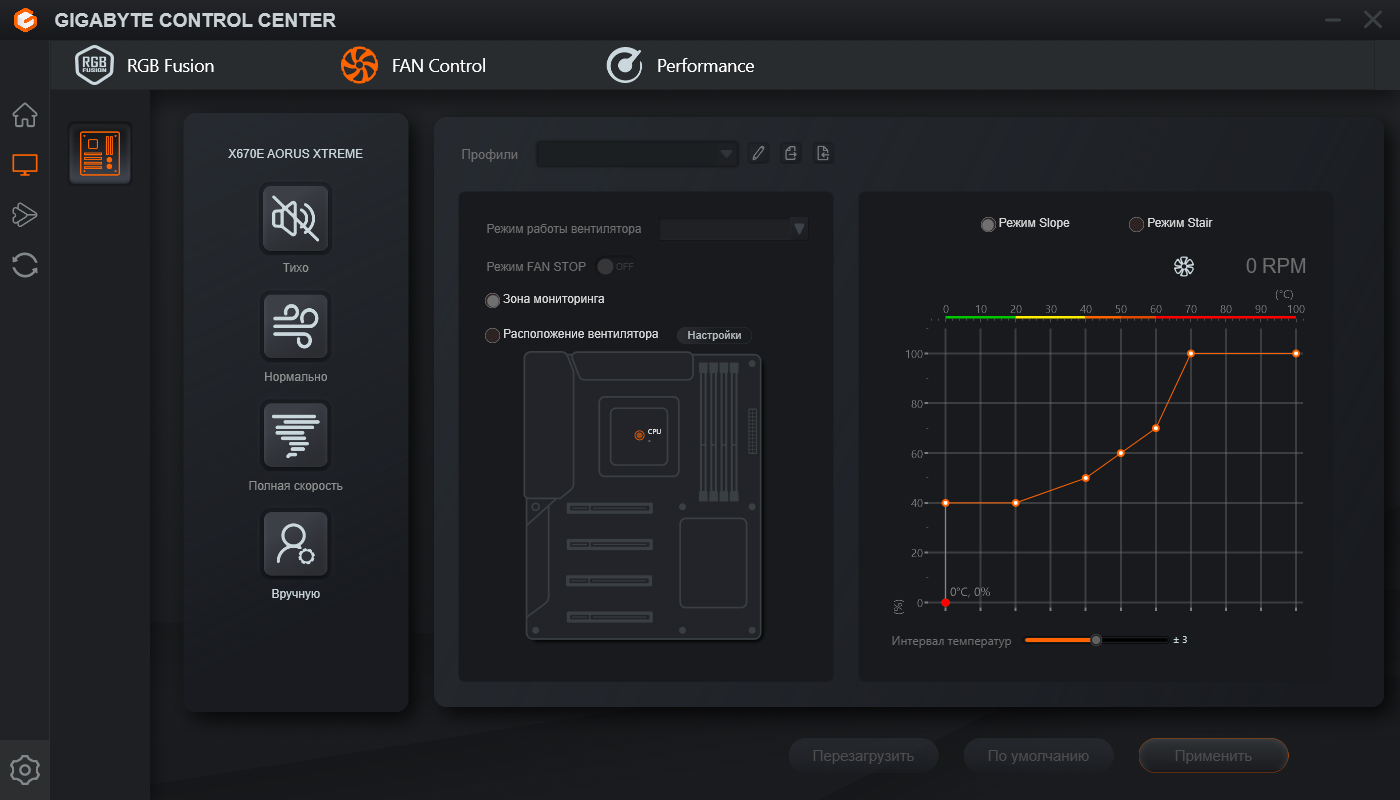Choose the Тихо silent fan preset
1400x800 pixels.
[x=295, y=218]
